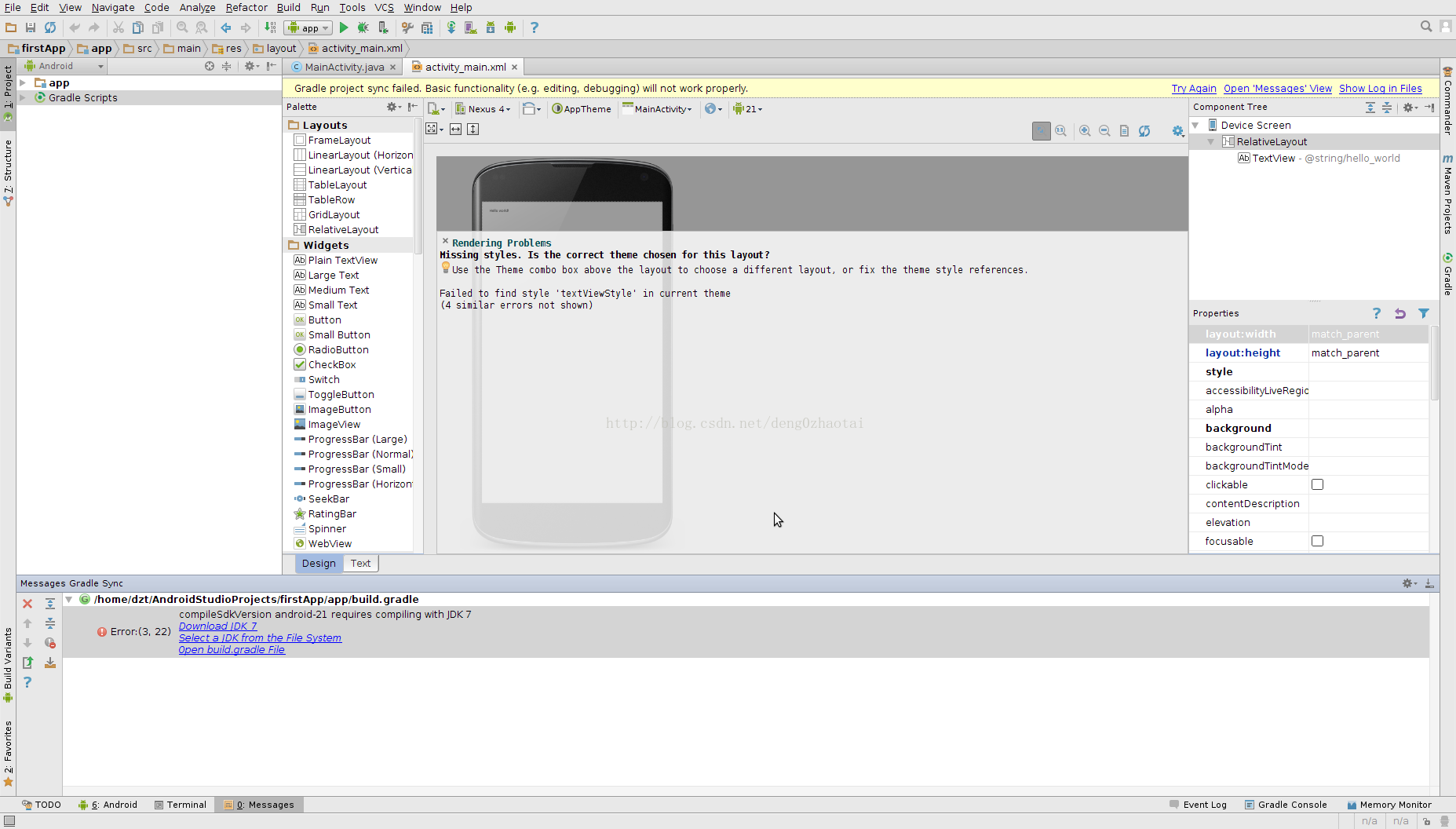Zoom out of the layout preview
1456x829 pixels.
pyautogui.click(x=1104, y=131)
